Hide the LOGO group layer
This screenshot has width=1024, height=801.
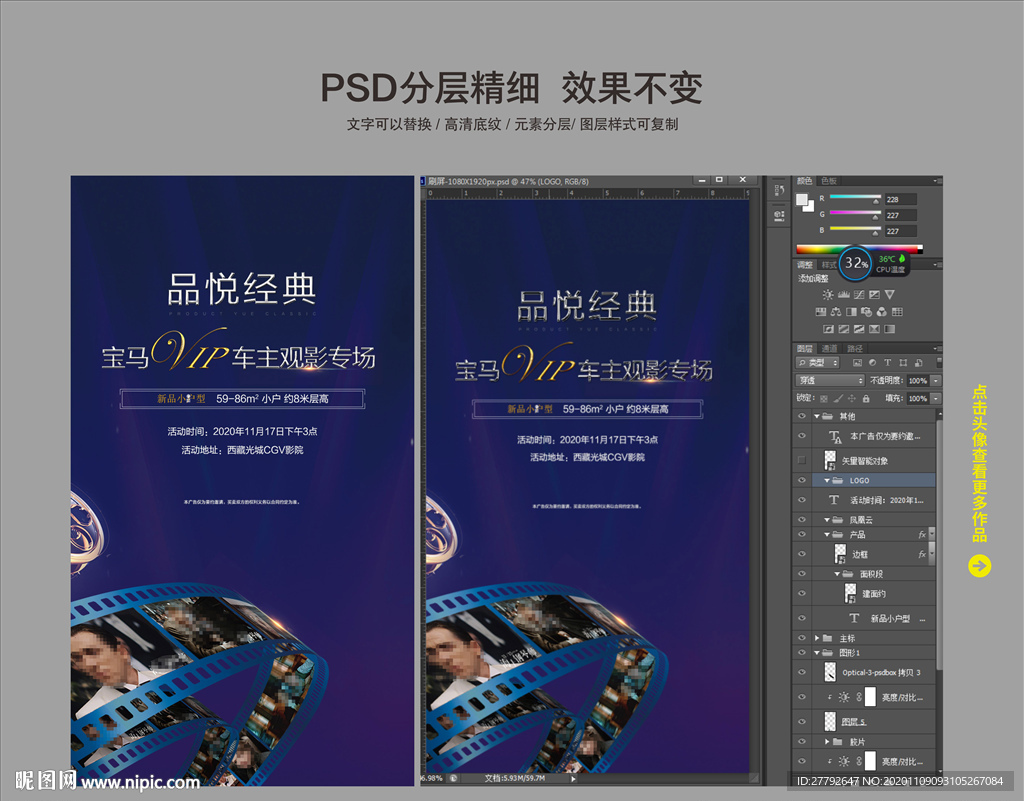coord(802,480)
